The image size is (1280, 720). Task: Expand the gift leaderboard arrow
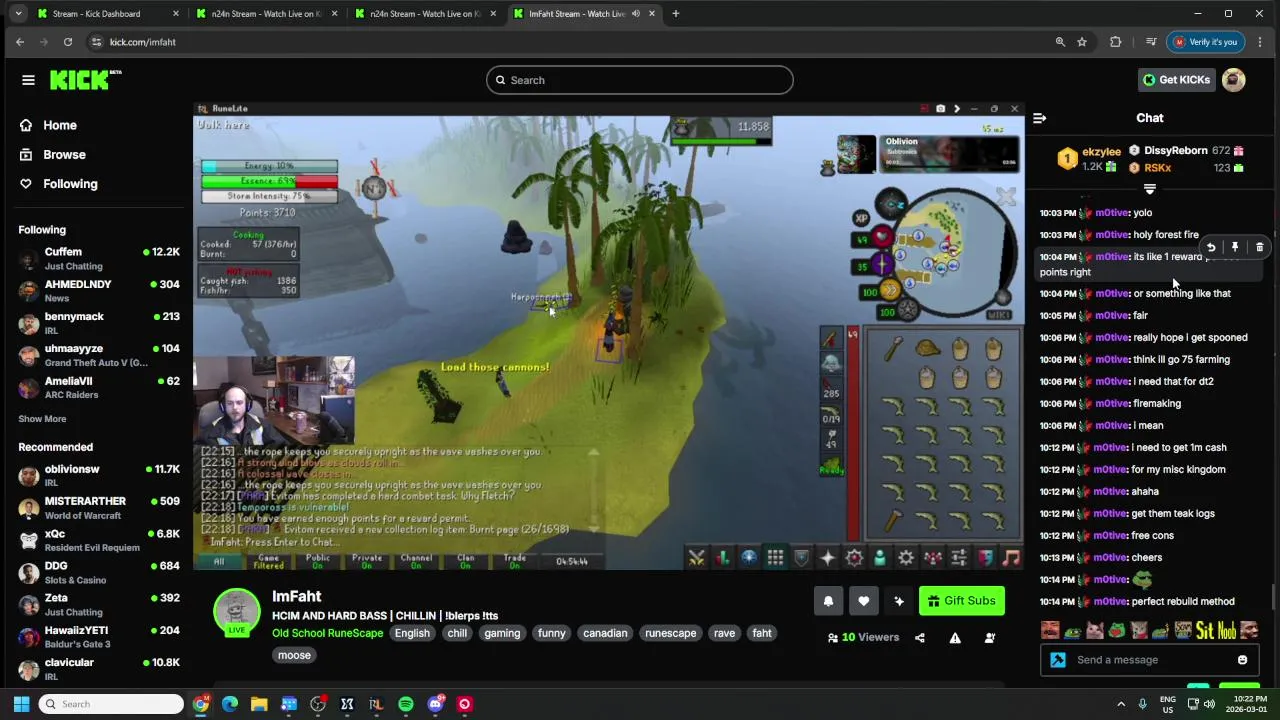coord(1150,189)
